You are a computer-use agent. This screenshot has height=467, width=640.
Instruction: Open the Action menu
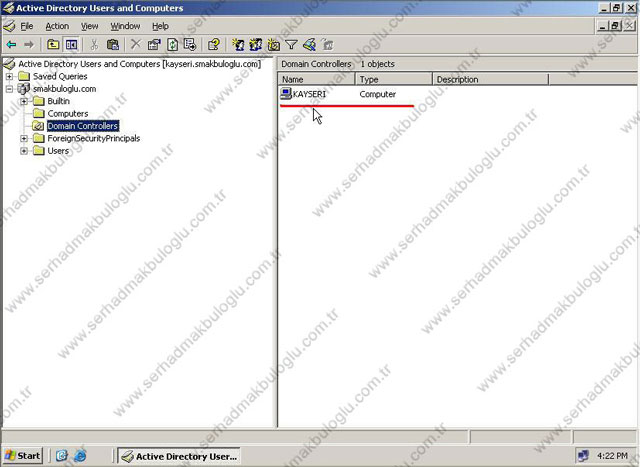click(x=57, y=26)
